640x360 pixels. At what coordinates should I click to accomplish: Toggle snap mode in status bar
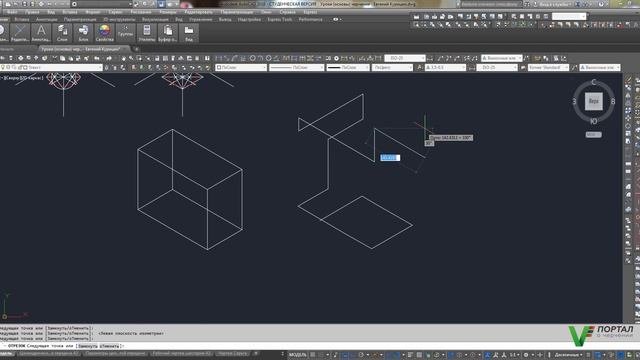pos(321,355)
